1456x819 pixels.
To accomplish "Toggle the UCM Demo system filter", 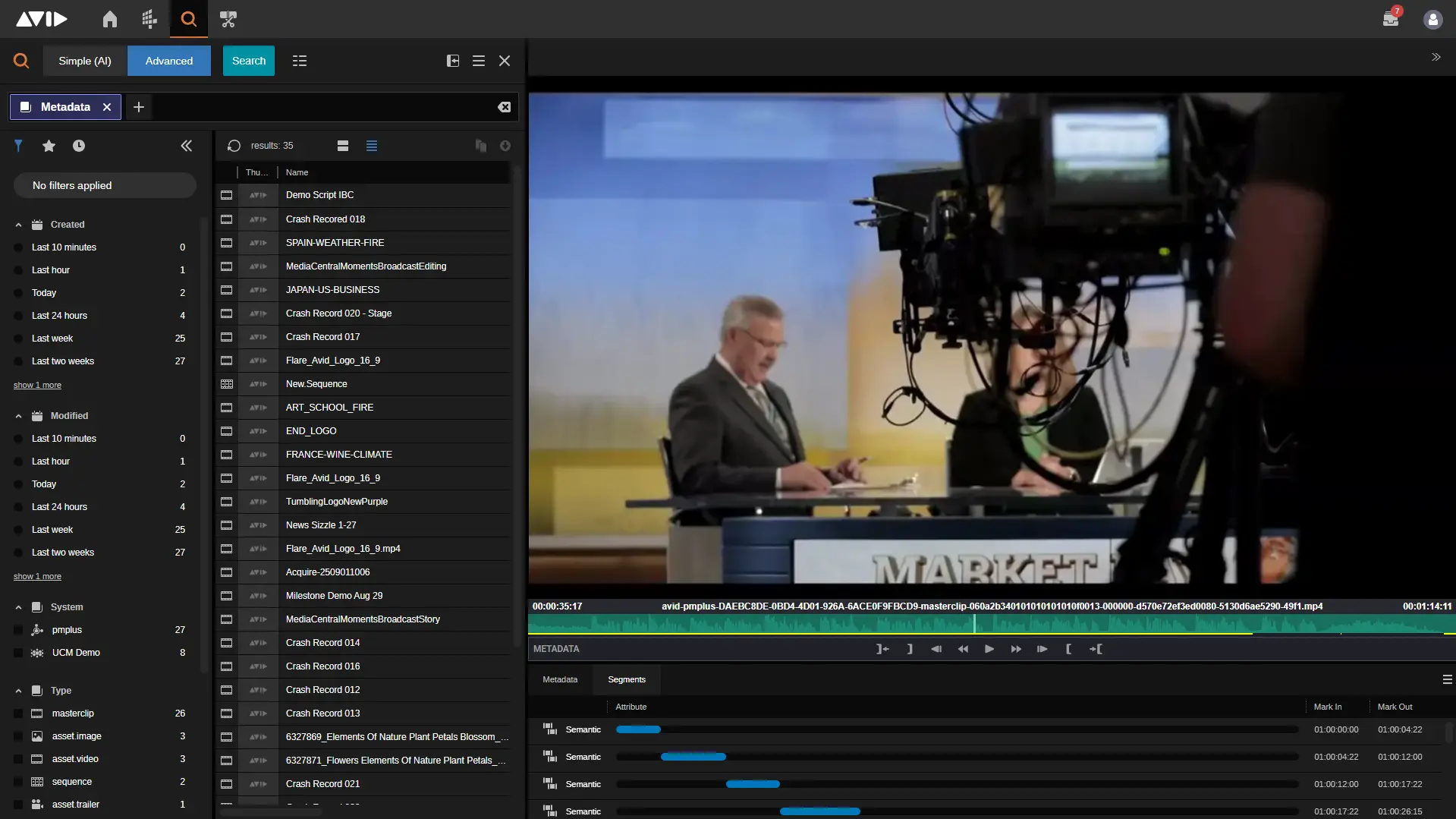I will 18,653.
